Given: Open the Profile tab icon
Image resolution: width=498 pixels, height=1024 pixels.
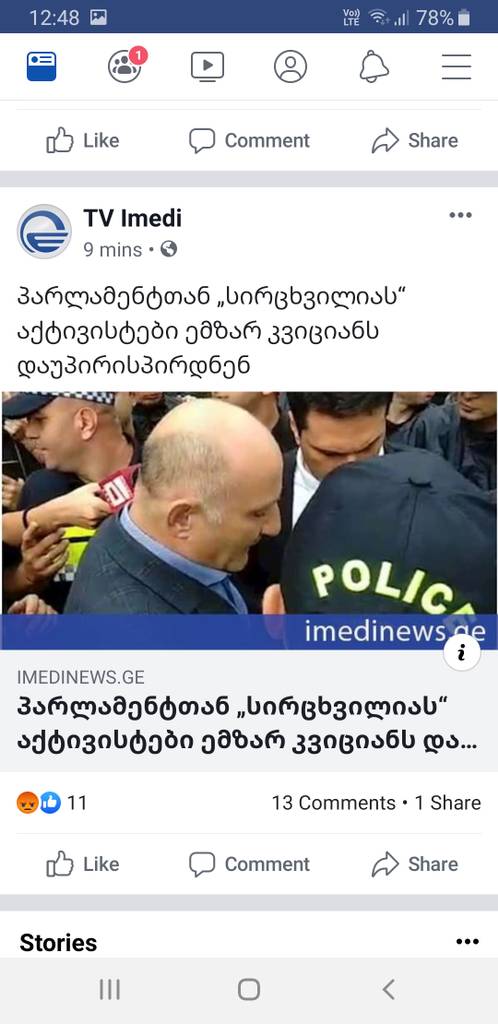Looking at the screenshot, I should 290,67.
